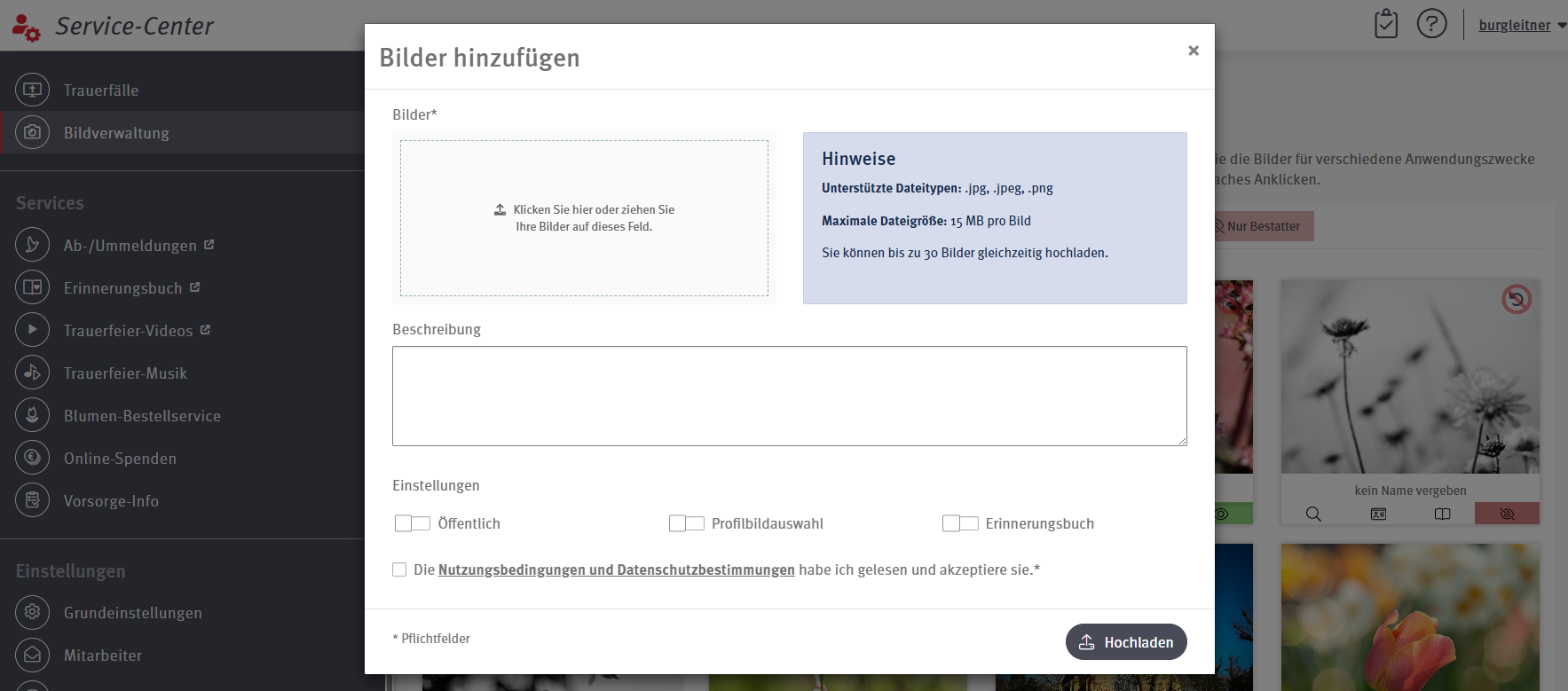This screenshot has height=691, width=1568.
Task: Click the Service-Center logo icon
Action: click(x=26, y=27)
